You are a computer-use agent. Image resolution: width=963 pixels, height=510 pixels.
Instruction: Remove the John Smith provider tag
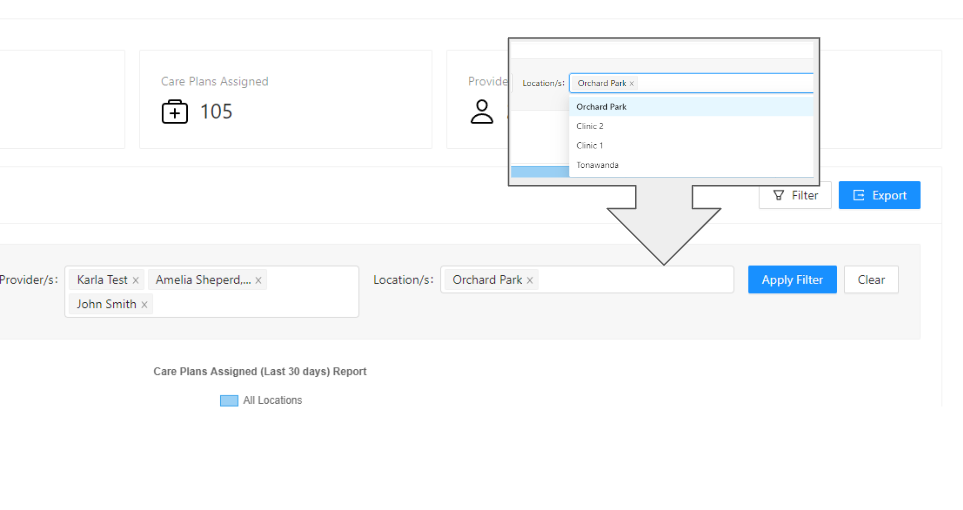click(x=144, y=305)
